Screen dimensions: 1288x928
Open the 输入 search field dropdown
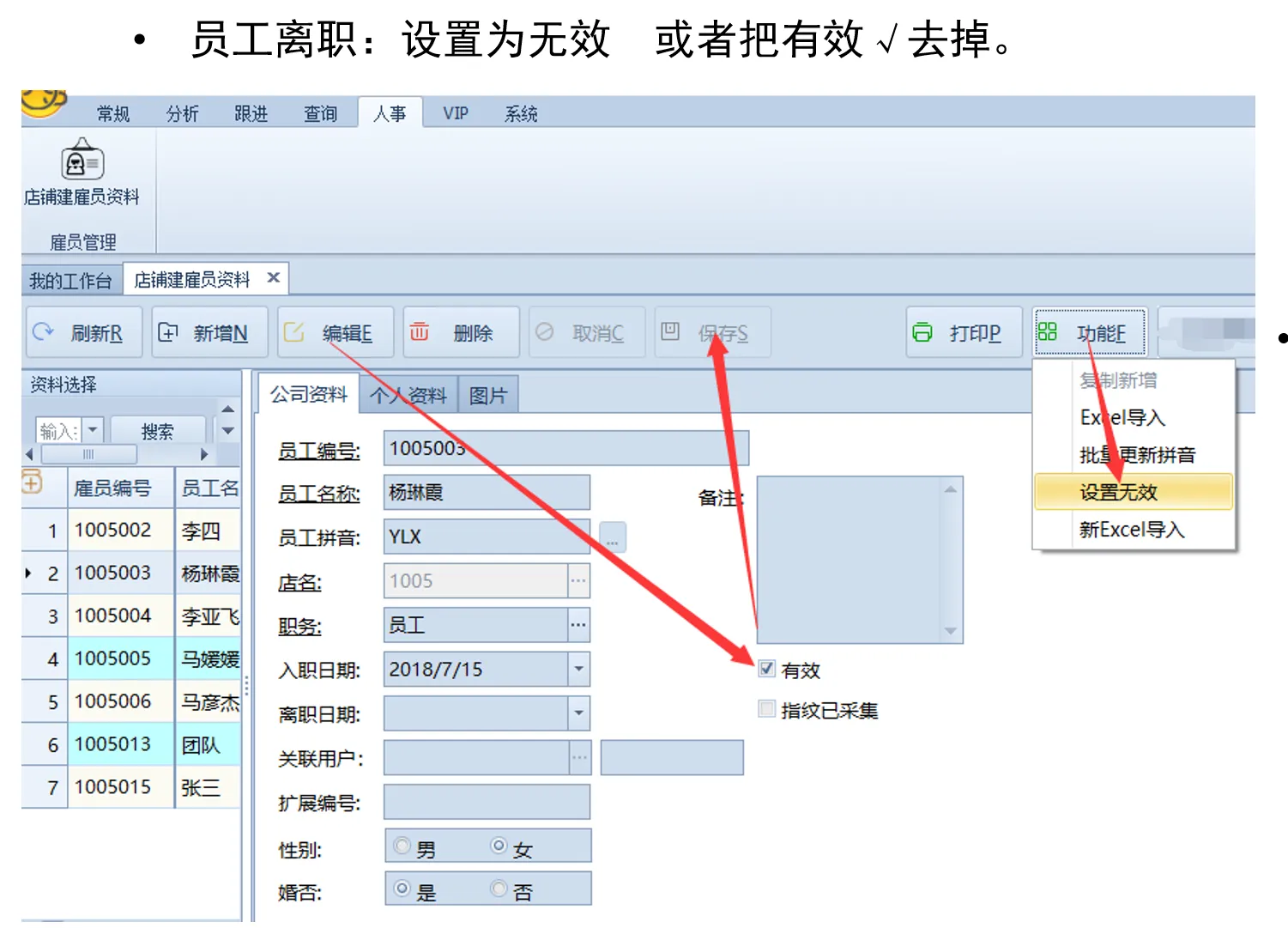point(94,430)
